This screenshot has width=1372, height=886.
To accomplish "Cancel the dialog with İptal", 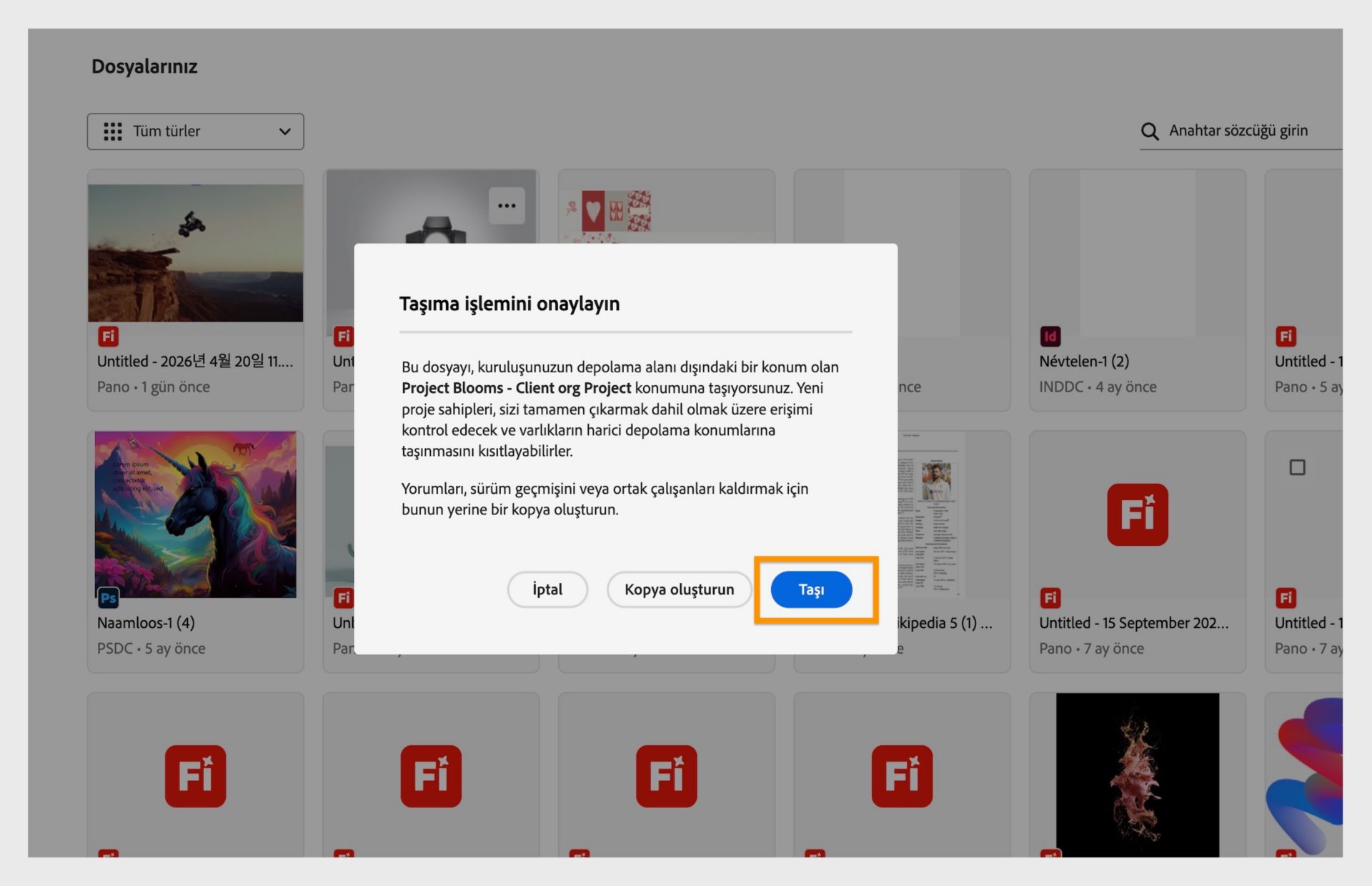I will coord(547,589).
